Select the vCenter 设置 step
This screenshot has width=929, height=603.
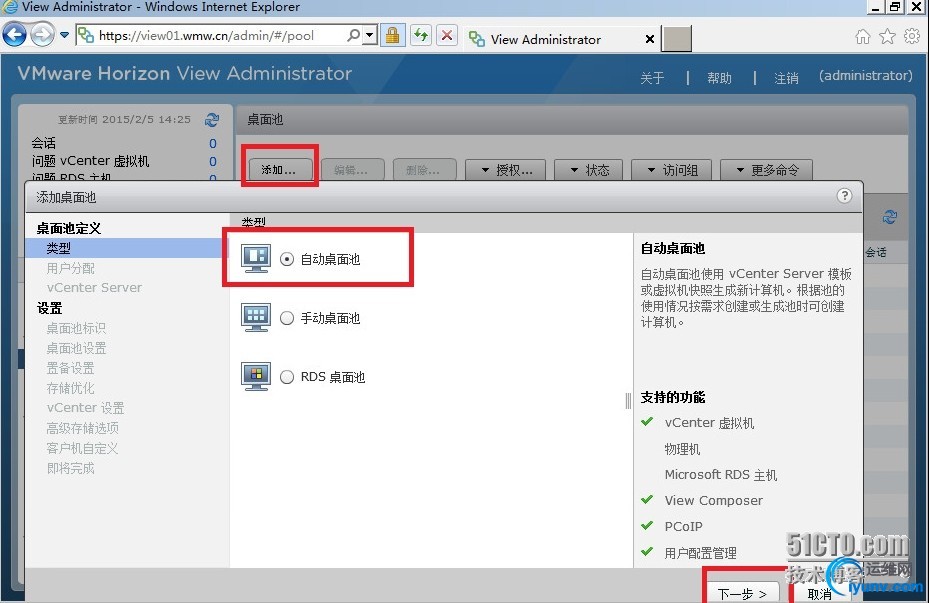[85, 408]
